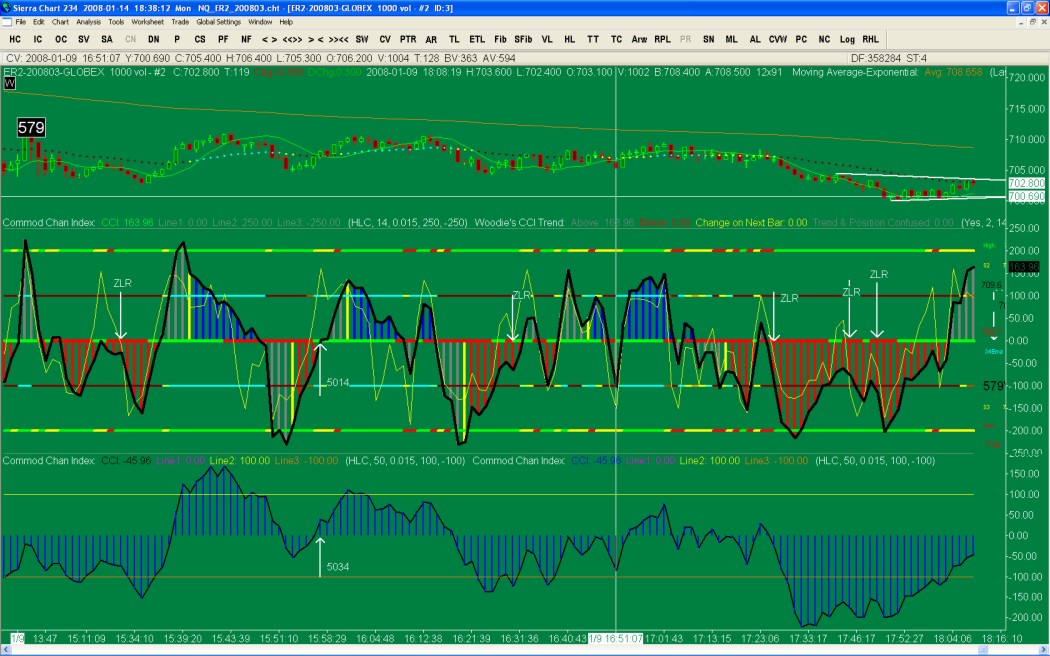This screenshot has width=1050, height=656.
Task: Click the AL toolbar button
Action: (755, 39)
